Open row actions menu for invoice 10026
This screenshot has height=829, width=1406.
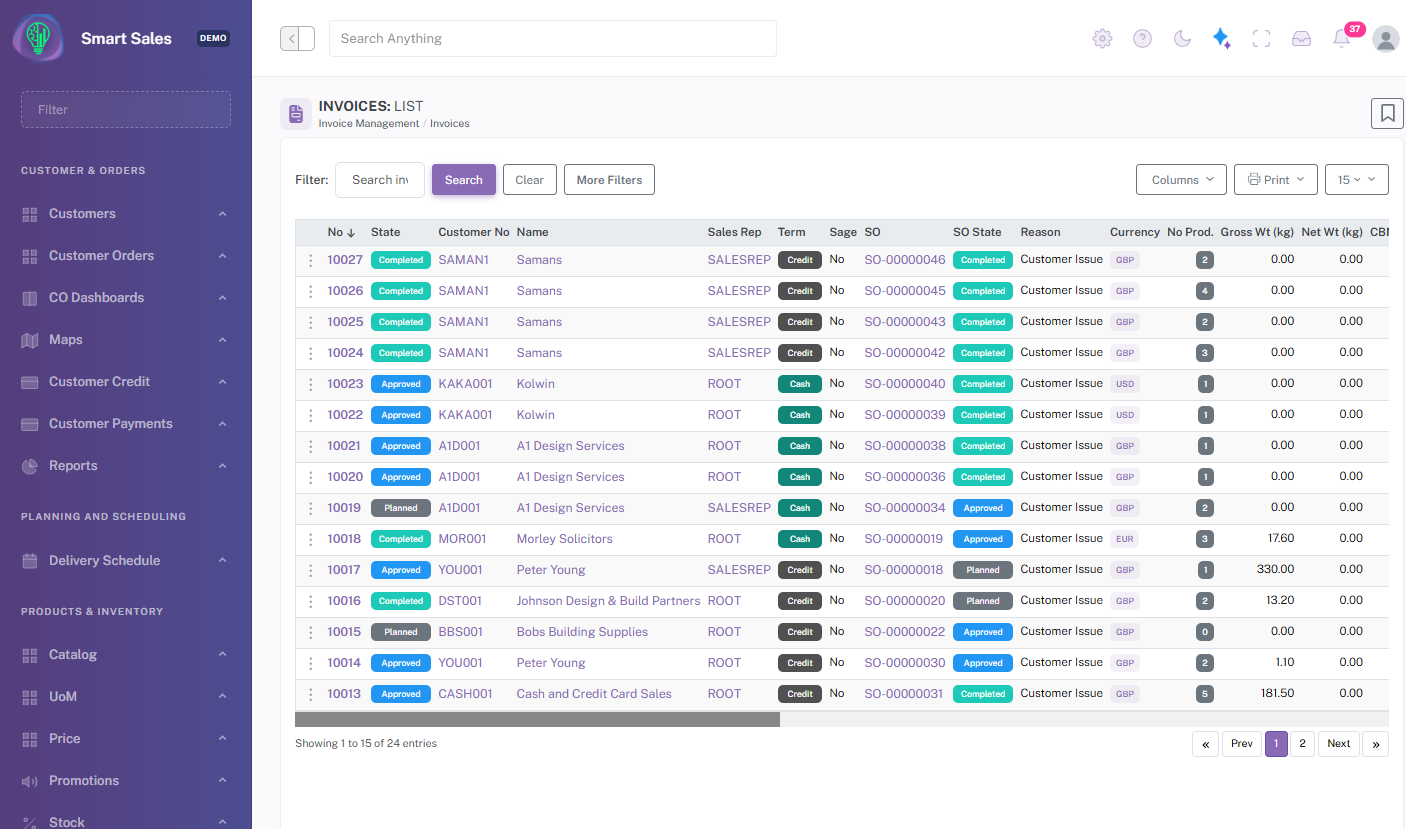point(310,291)
